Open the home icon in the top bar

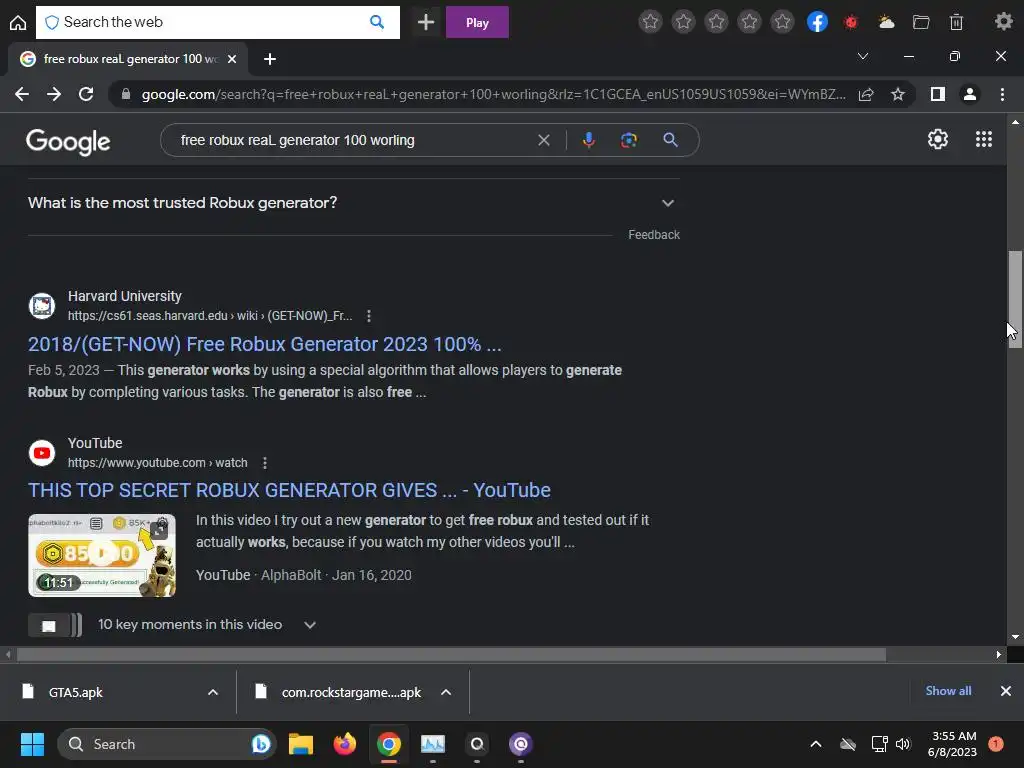[x=18, y=23]
